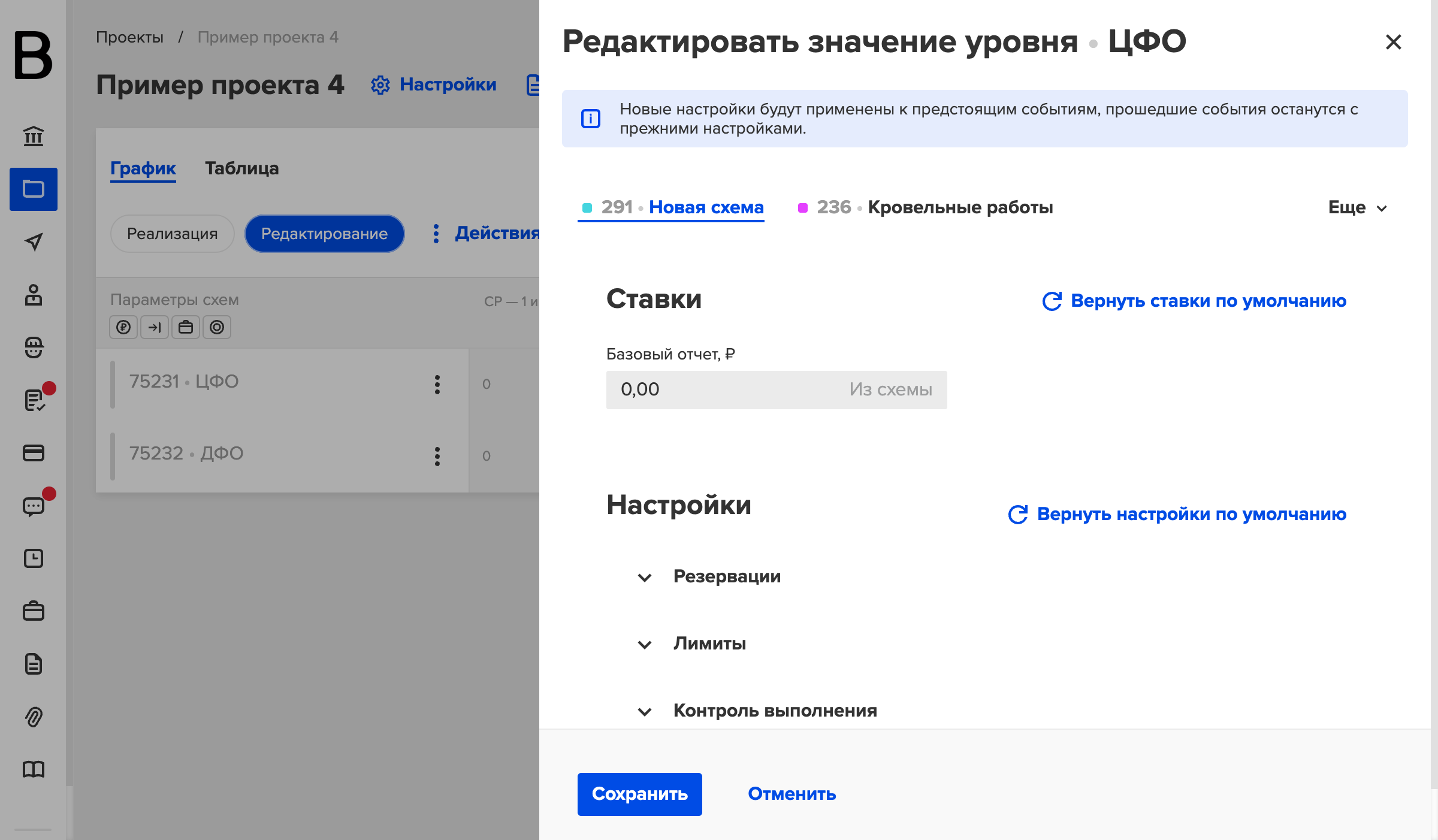The image size is (1438, 840).
Task: Open the bank building sidebar icon
Action: click(34, 137)
